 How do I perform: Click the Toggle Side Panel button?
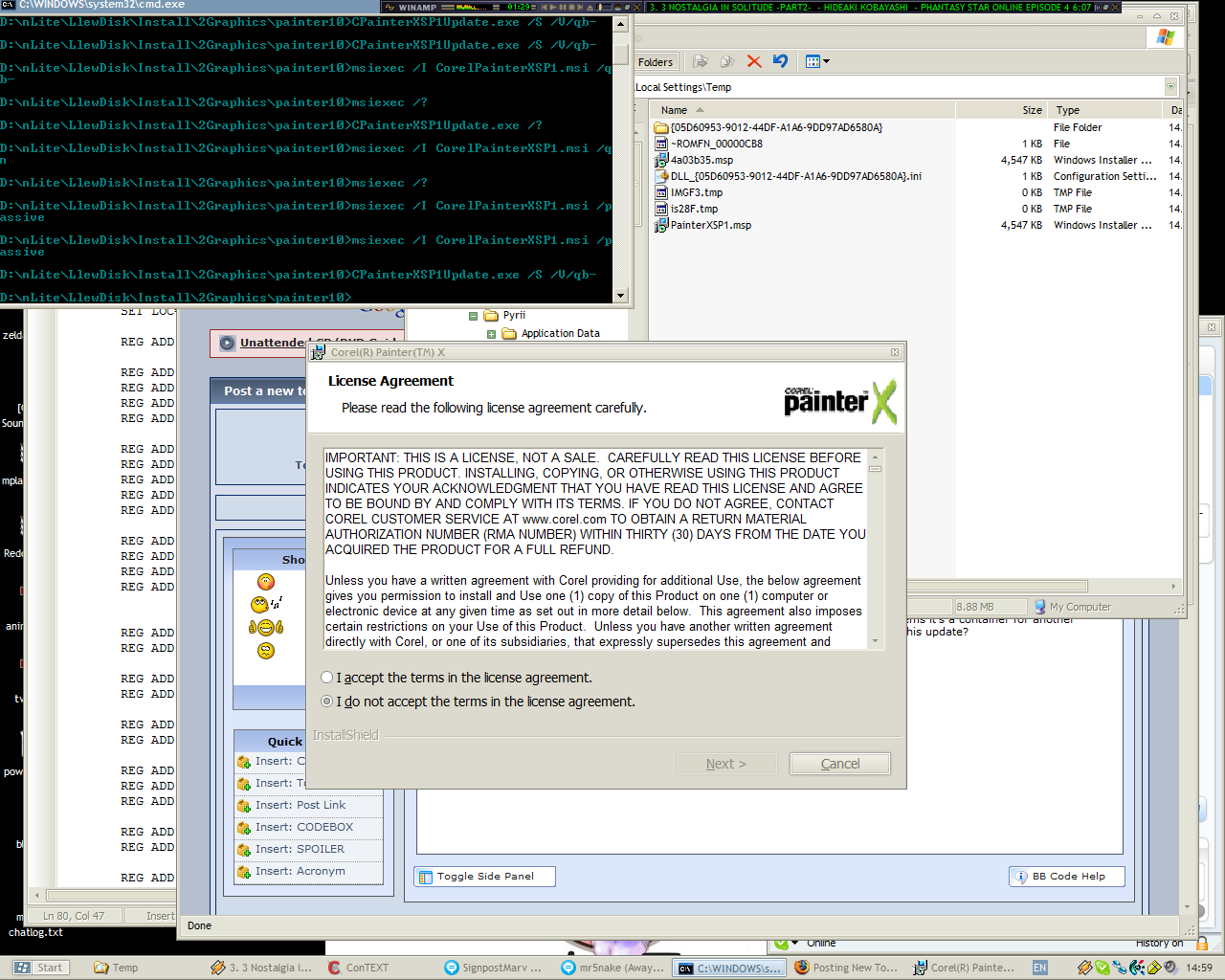(x=485, y=877)
